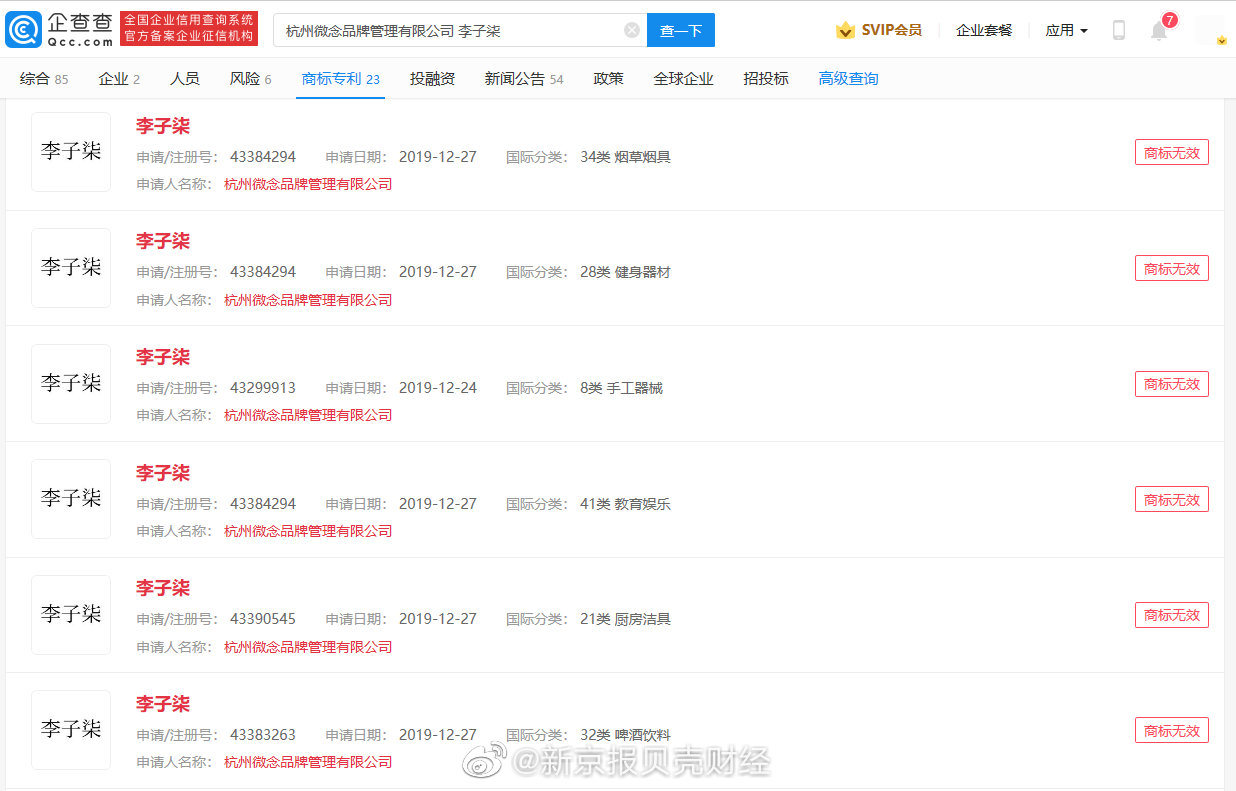
Task: Click the 李子柒 trademark name for 手工器械
Action: pyautogui.click(x=162, y=357)
